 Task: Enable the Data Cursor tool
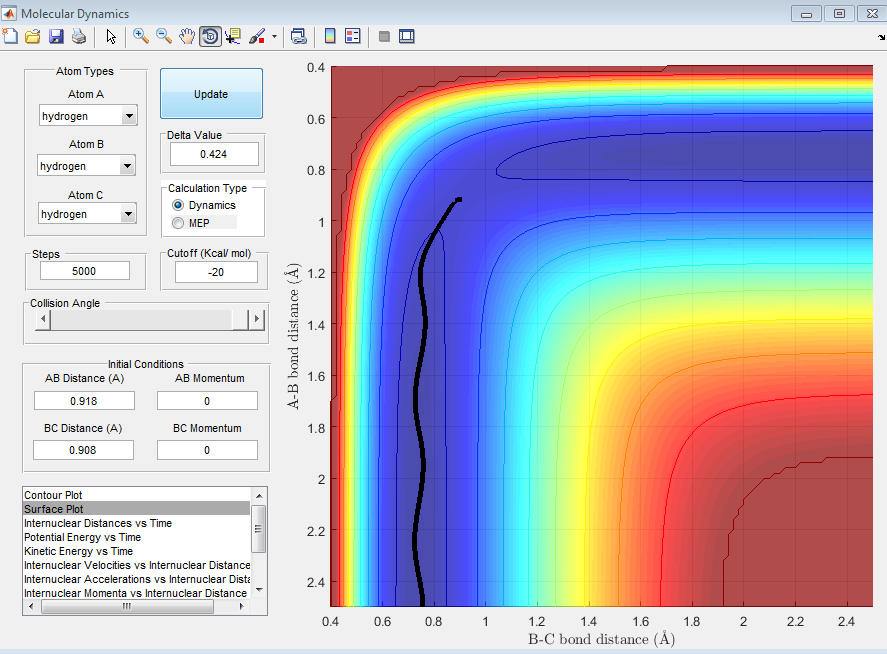(x=233, y=36)
